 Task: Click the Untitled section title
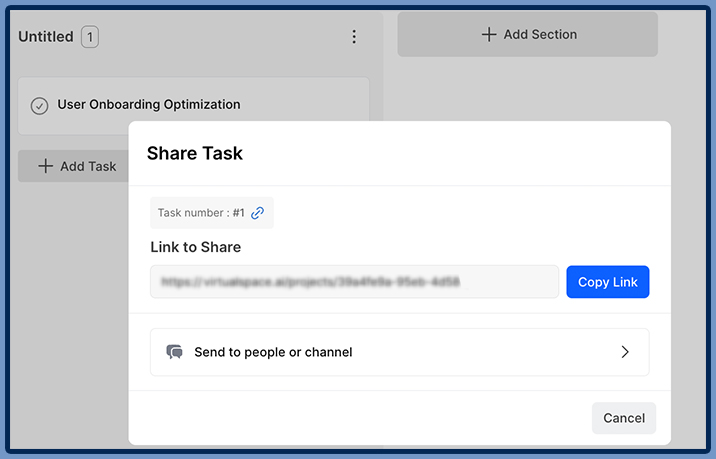click(x=46, y=37)
